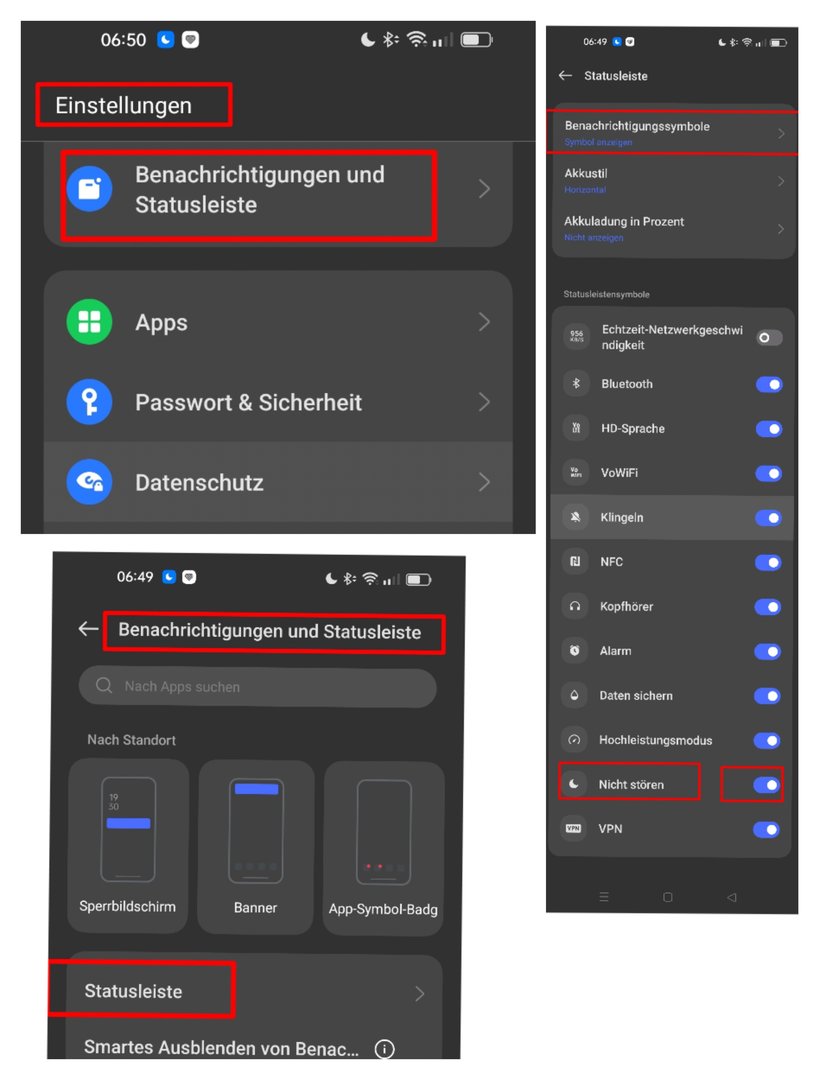Go back from Statusleiste using arrow
The image size is (819, 1080).
pyautogui.click(x=566, y=75)
